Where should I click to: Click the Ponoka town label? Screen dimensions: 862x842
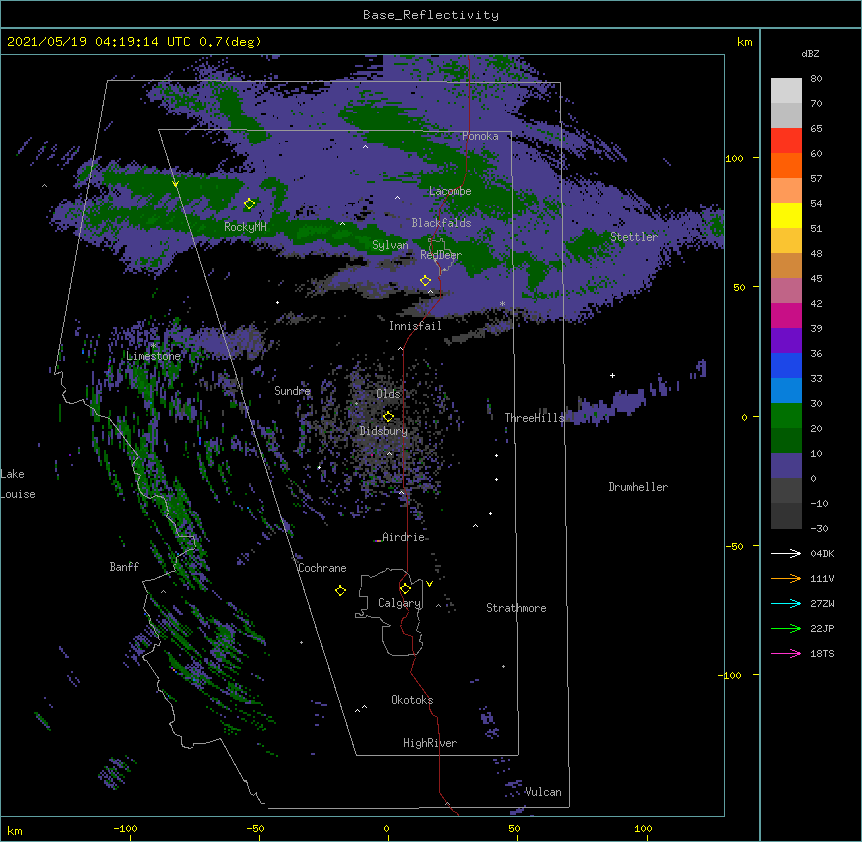pyautogui.click(x=480, y=136)
